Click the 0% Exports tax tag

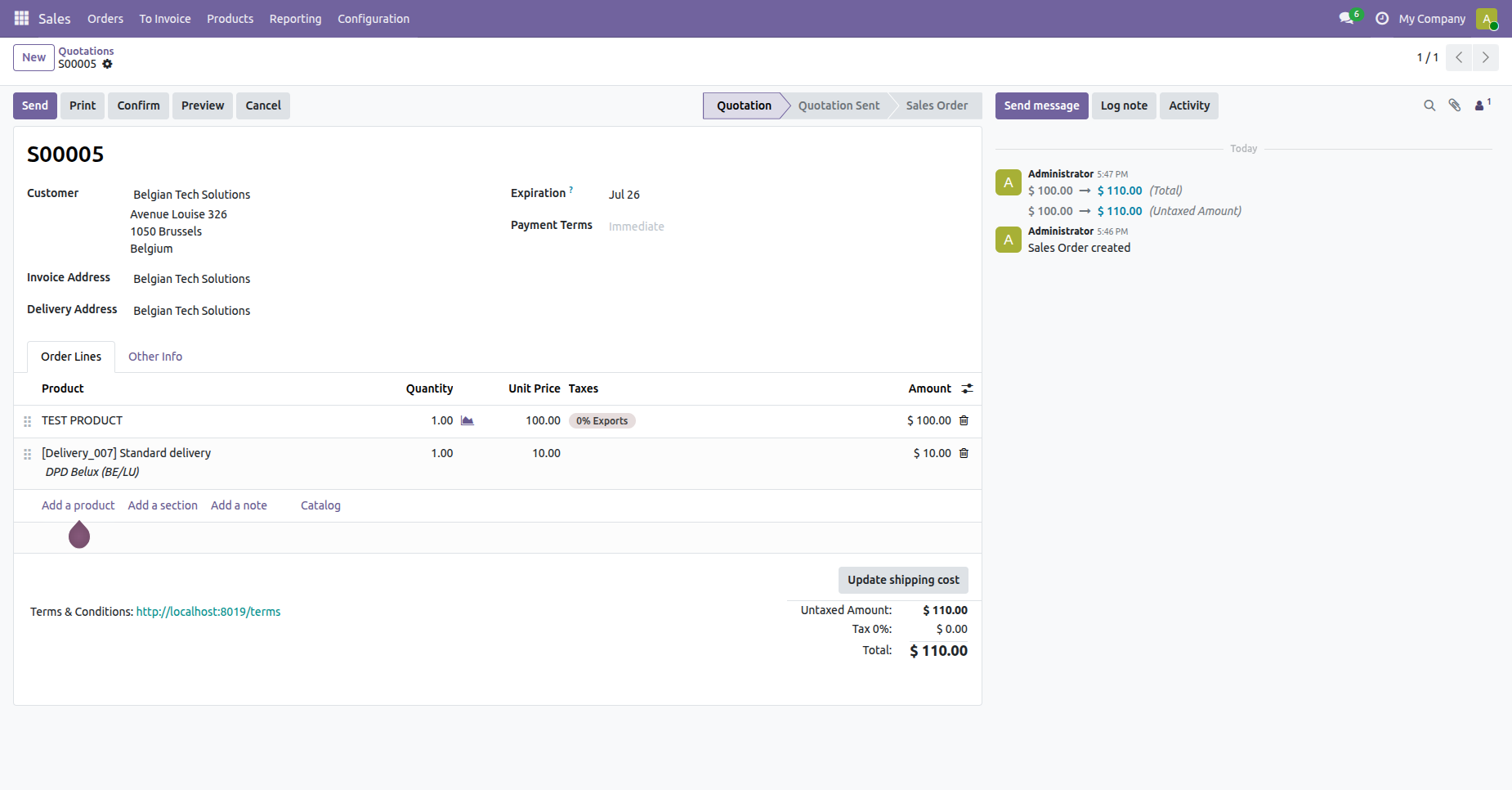602,420
